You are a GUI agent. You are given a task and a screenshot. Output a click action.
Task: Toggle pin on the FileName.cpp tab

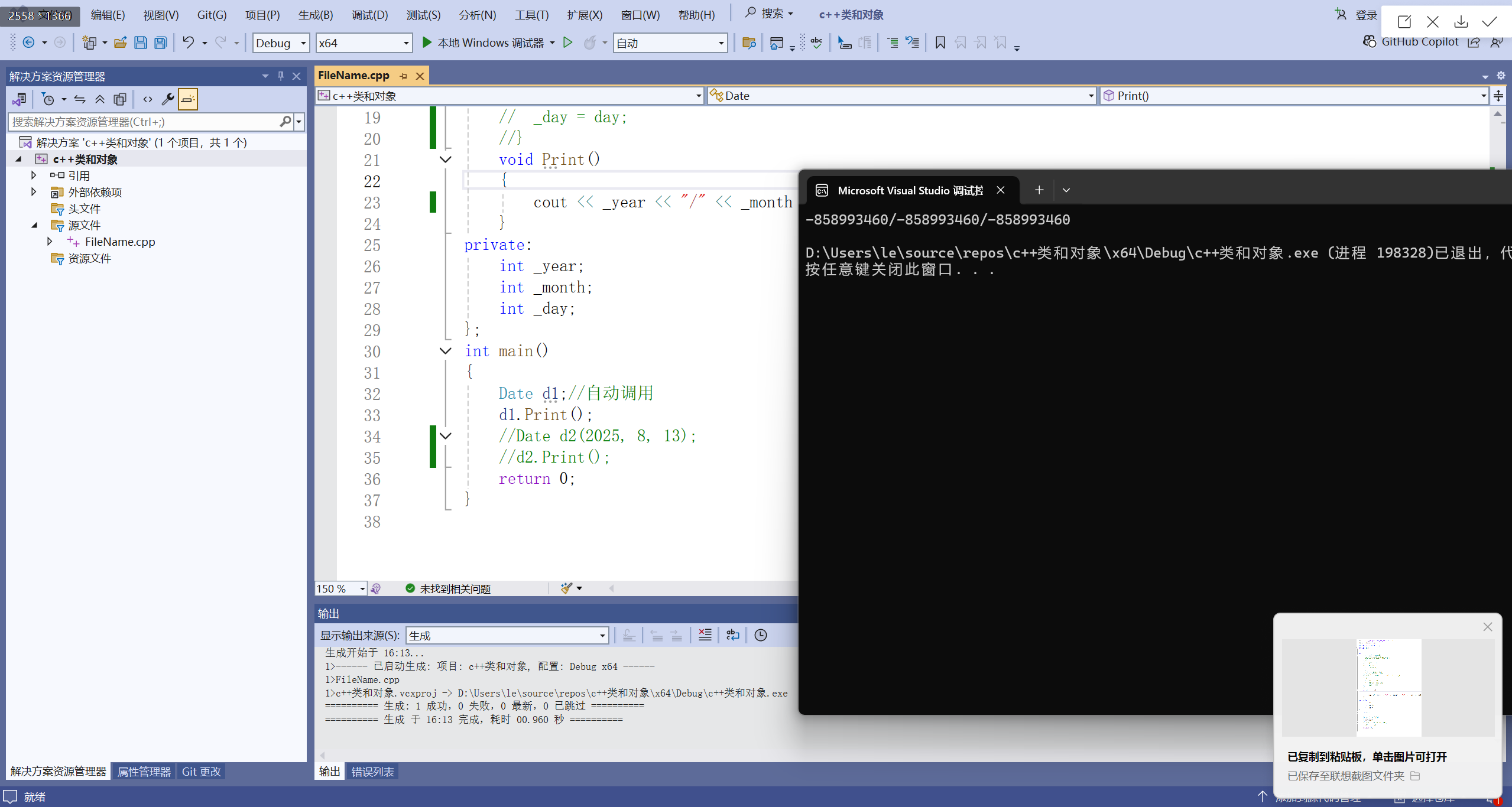point(404,76)
